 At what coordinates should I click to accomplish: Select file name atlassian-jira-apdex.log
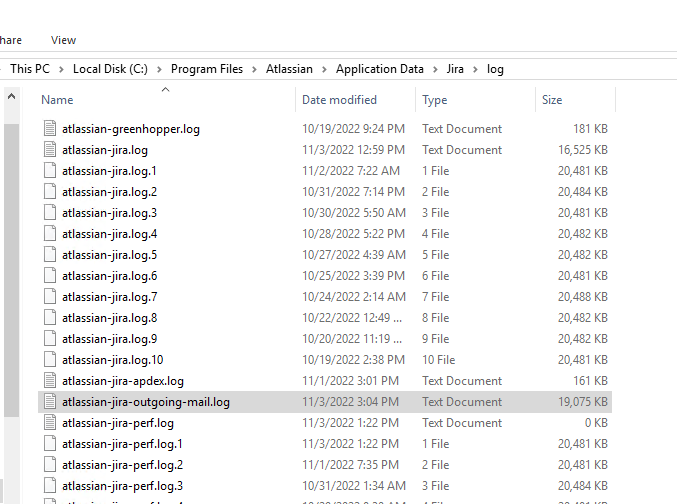click(x=123, y=381)
